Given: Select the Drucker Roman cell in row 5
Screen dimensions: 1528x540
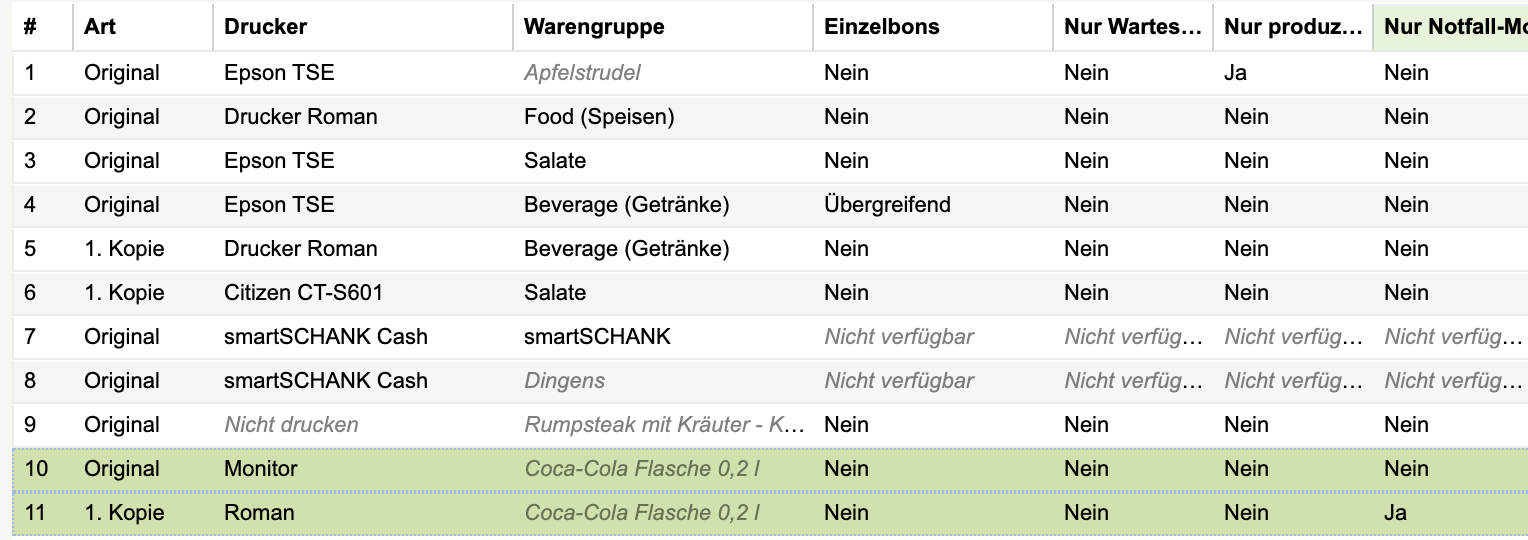Looking at the screenshot, I should click(x=301, y=249).
